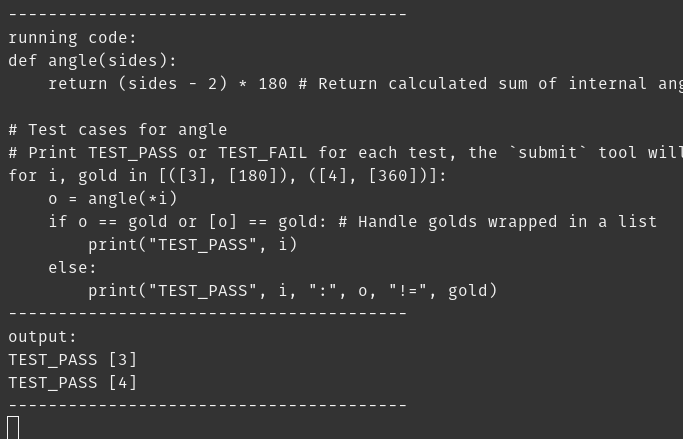Click the "output:" label line
Image resolution: width=683 pixels, height=439 pixels.
click(x=42, y=337)
